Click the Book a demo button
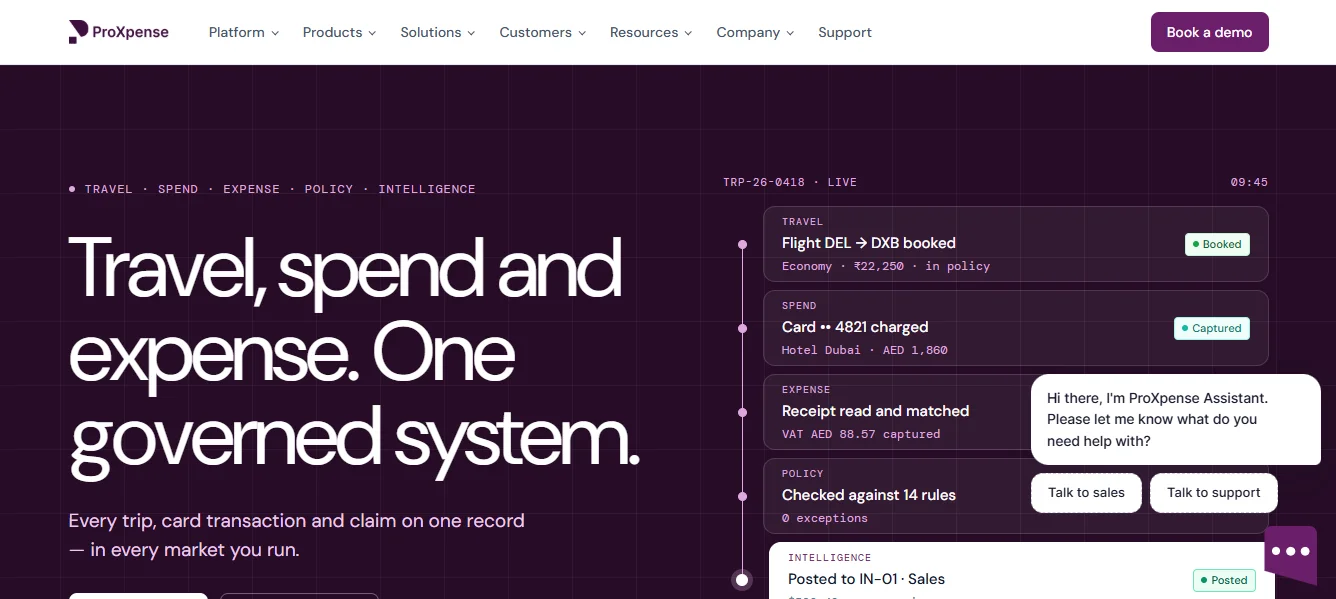This screenshot has width=1336, height=599. (x=1210, y=32)
